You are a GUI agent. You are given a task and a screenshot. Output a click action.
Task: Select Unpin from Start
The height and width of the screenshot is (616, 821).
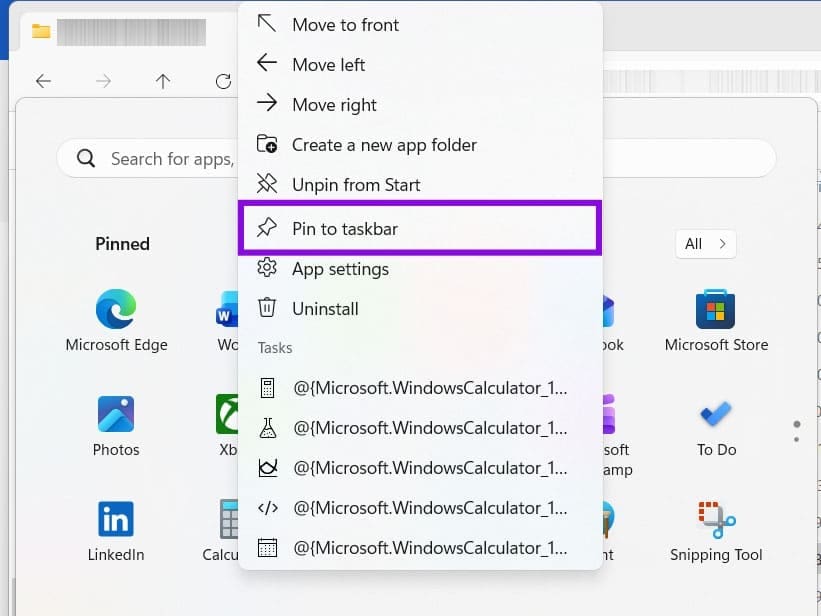coord(419,184)
